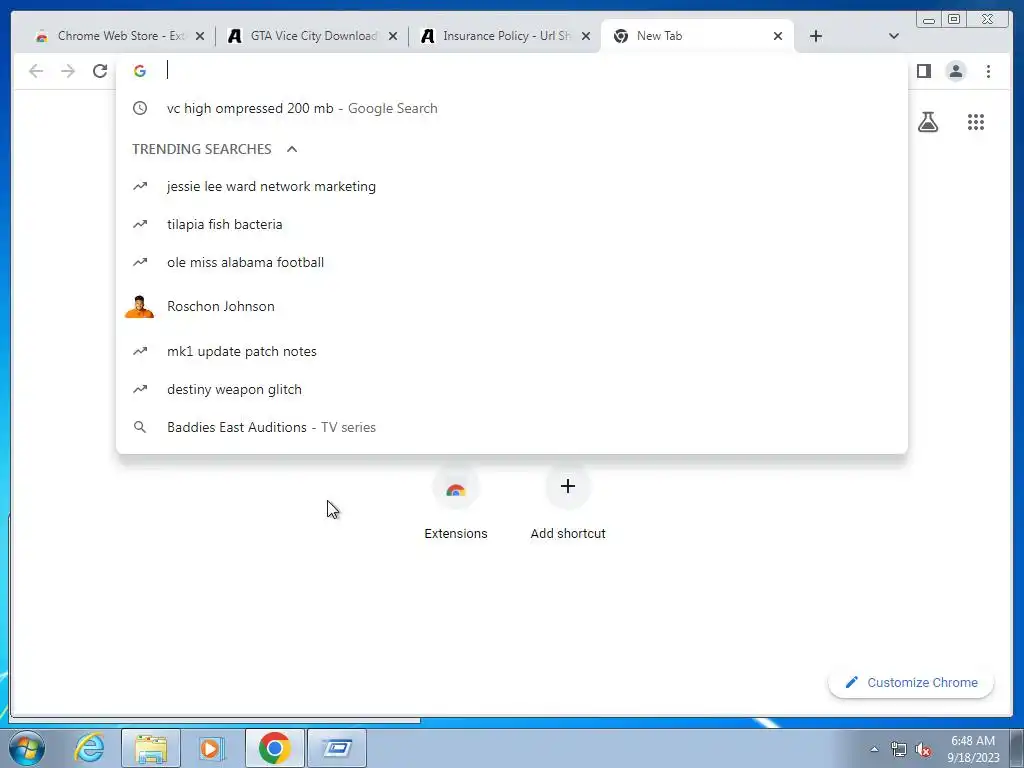Click the Roschon Johnson thumbnail photo
Screen dimensions: 1024x768
139,306
